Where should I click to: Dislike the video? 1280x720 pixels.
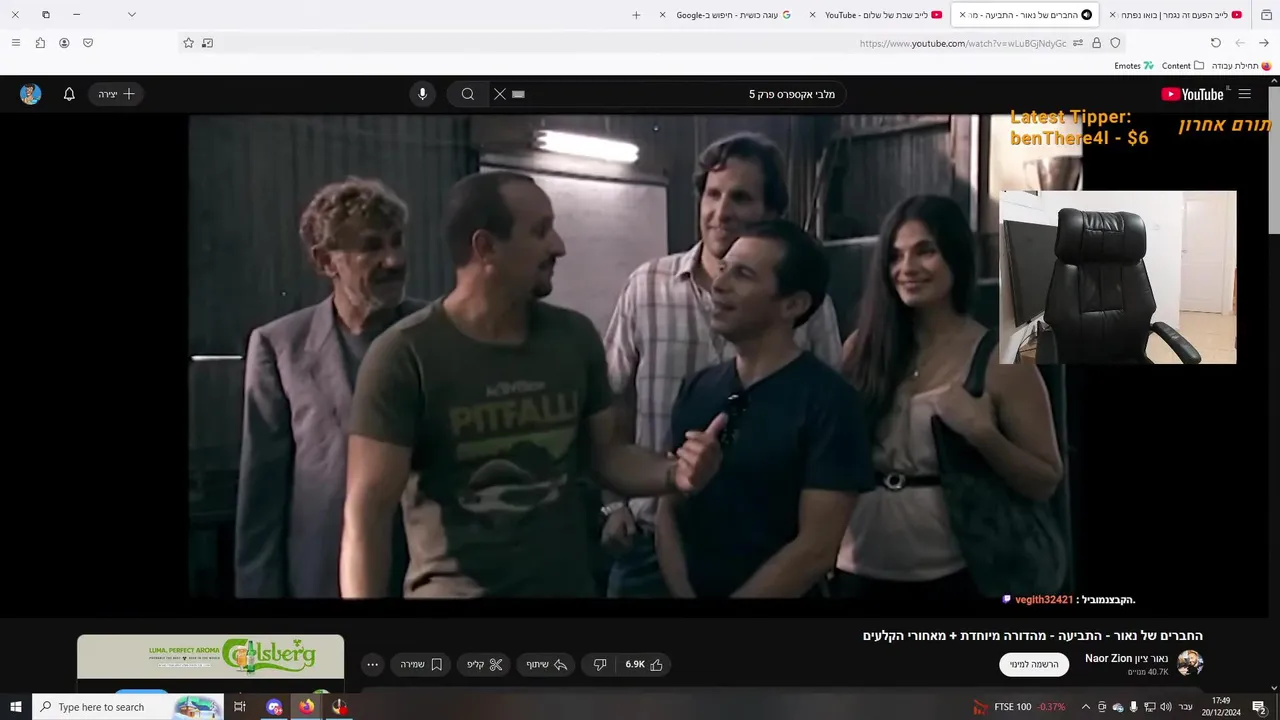[600, 664]
